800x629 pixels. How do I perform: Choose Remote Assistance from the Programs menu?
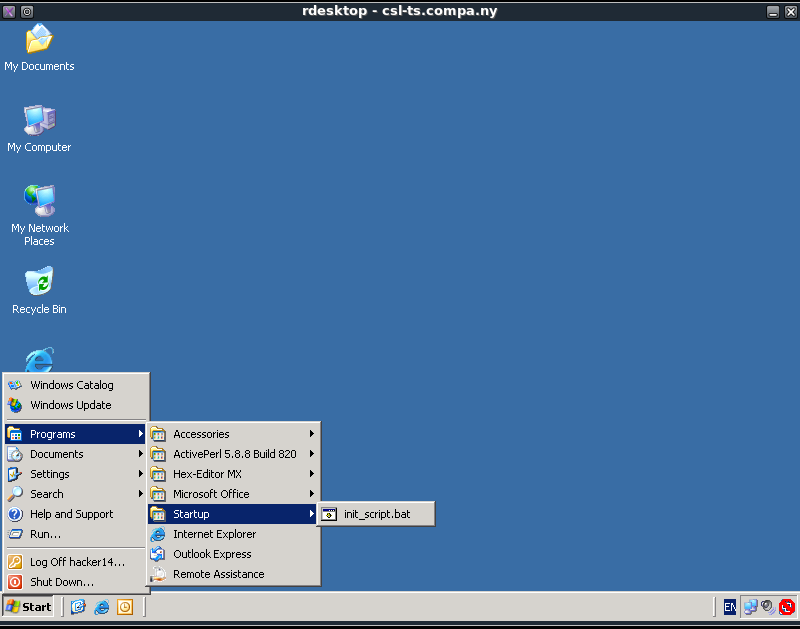coord(218,574)
